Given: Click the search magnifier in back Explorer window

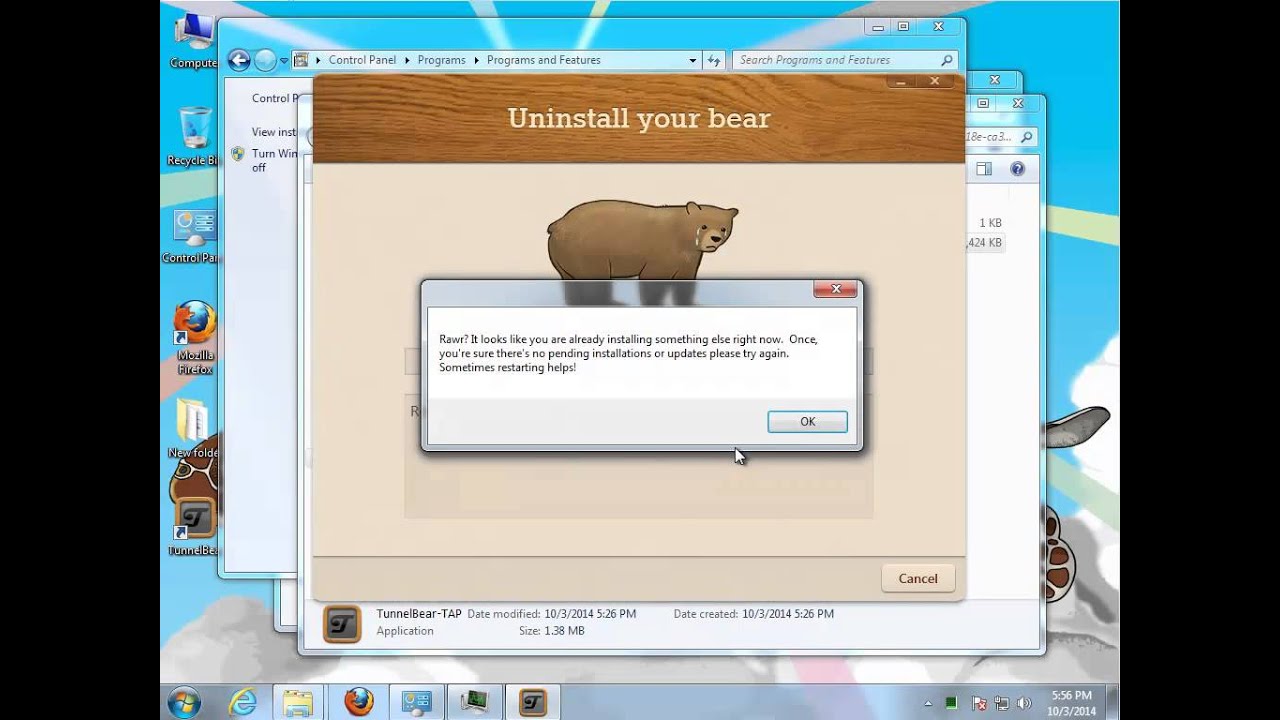Looking at the screenshot, I should point(1026,137).
